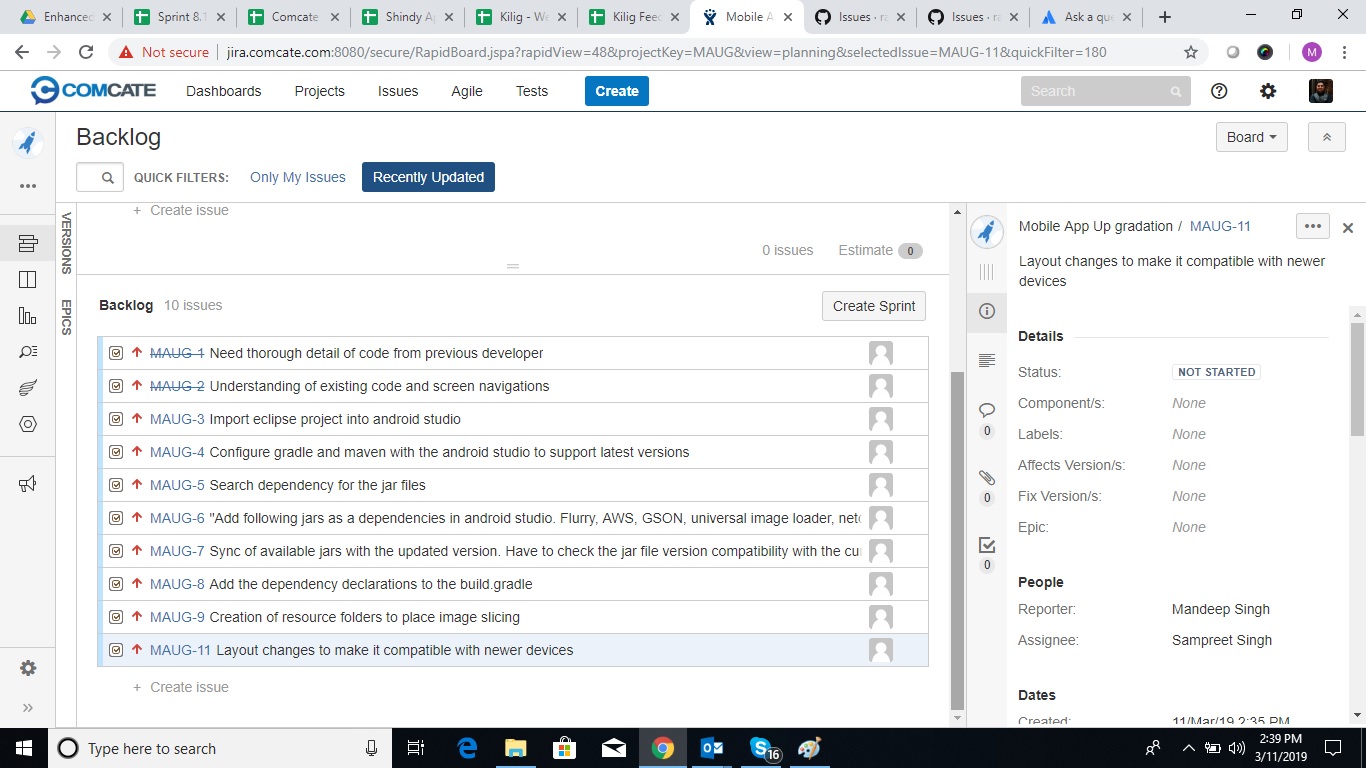Screen dimensions: 1366x768
Task: Open the Releases ship icon in sidebar
Action: 28,388
